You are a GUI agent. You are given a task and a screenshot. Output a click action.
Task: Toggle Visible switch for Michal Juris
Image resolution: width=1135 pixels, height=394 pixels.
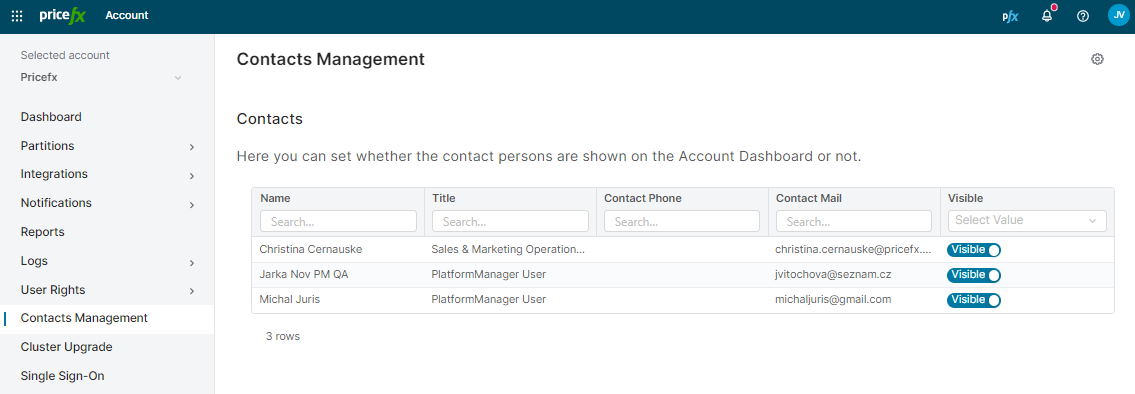click(x=974, y=300)
